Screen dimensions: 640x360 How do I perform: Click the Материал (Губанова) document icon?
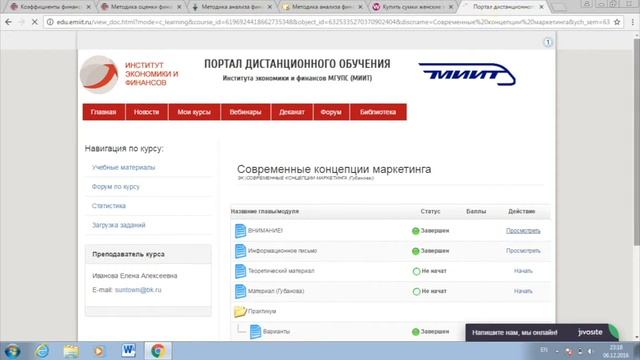pyautogui.click(x=240, y=291)
